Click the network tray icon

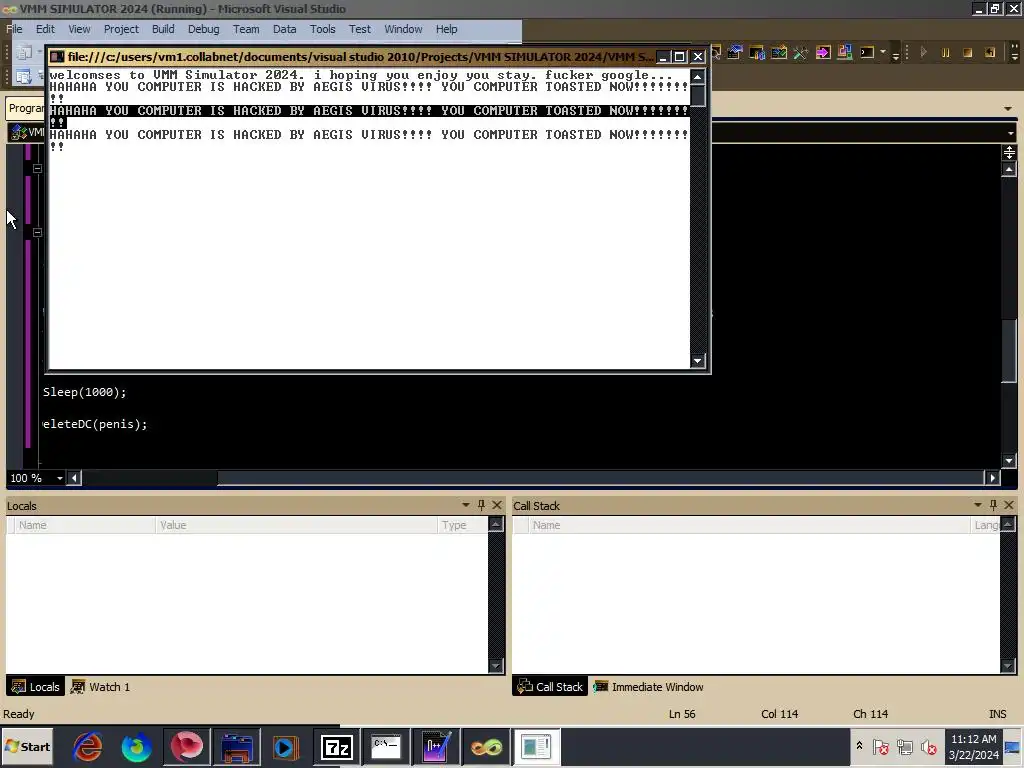[904, 746]
